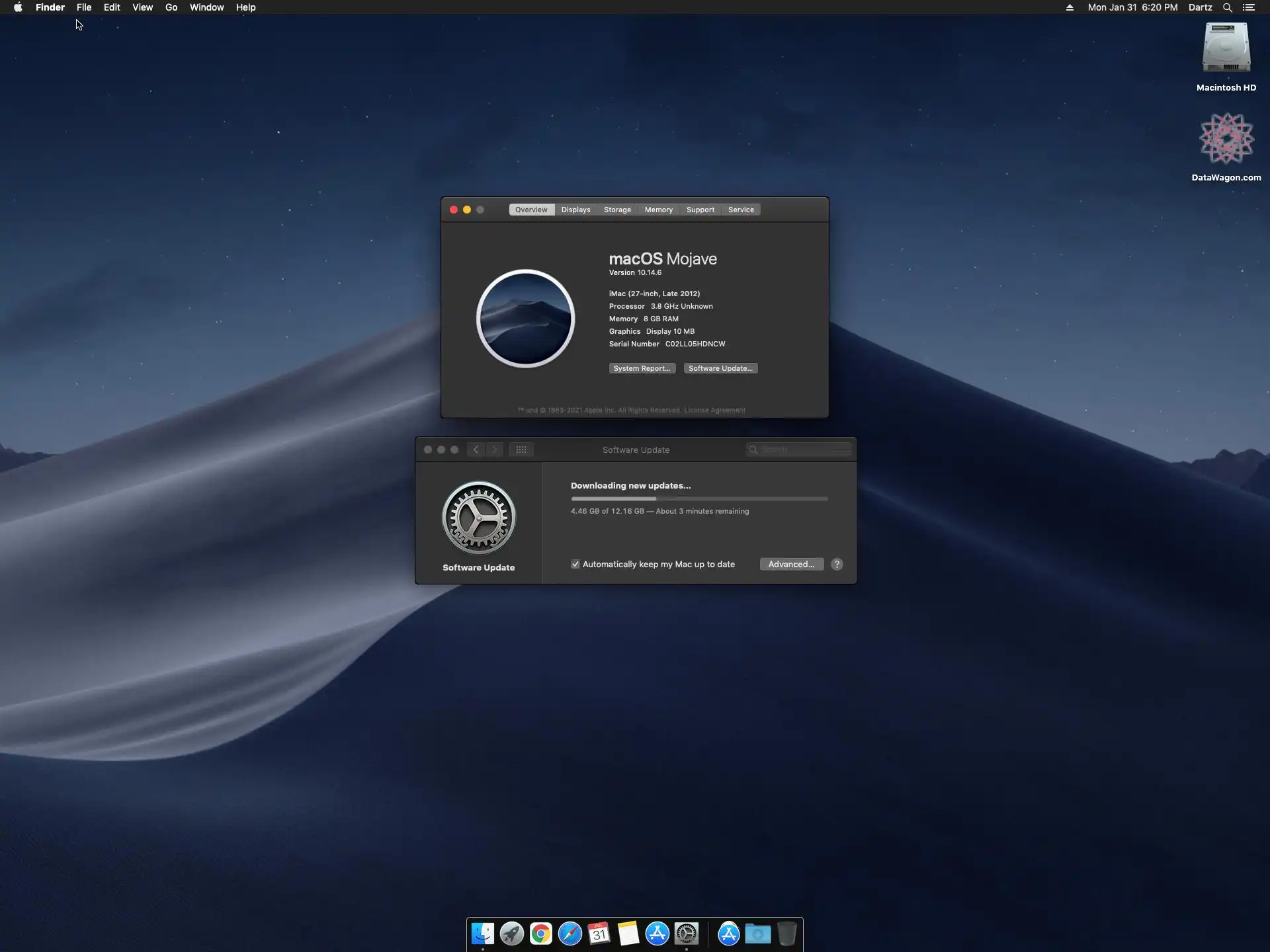Open the Go menu

click(171, 7)
